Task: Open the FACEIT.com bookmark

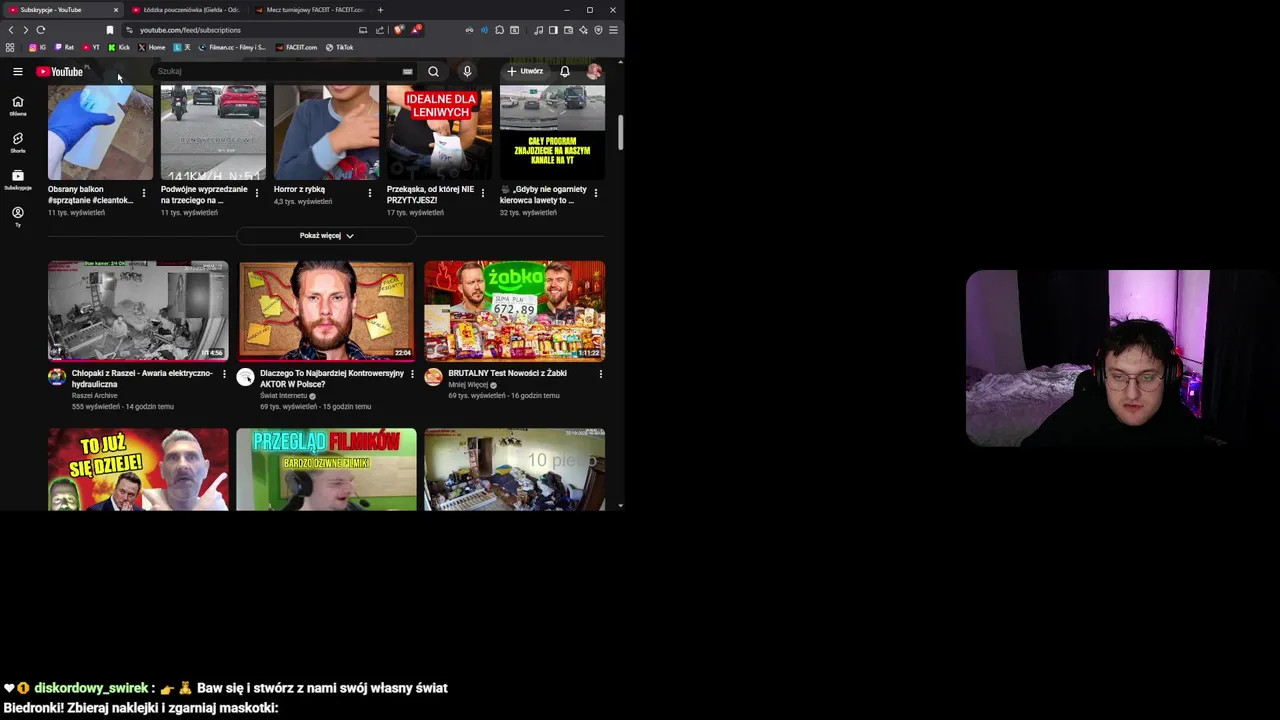Action: coord(296,47)
